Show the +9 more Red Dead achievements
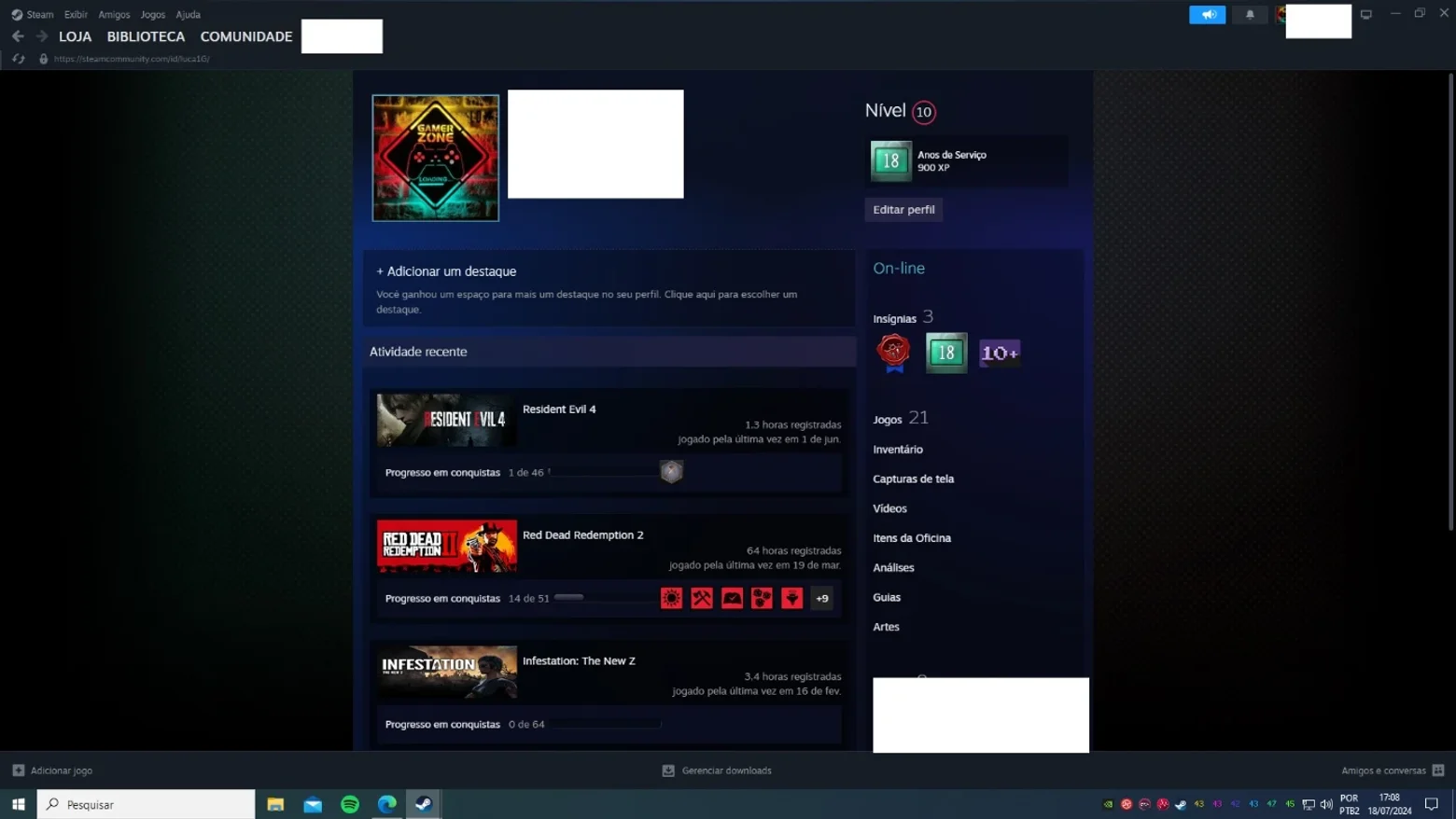1456x819 pixels. (x=821, y=598)
